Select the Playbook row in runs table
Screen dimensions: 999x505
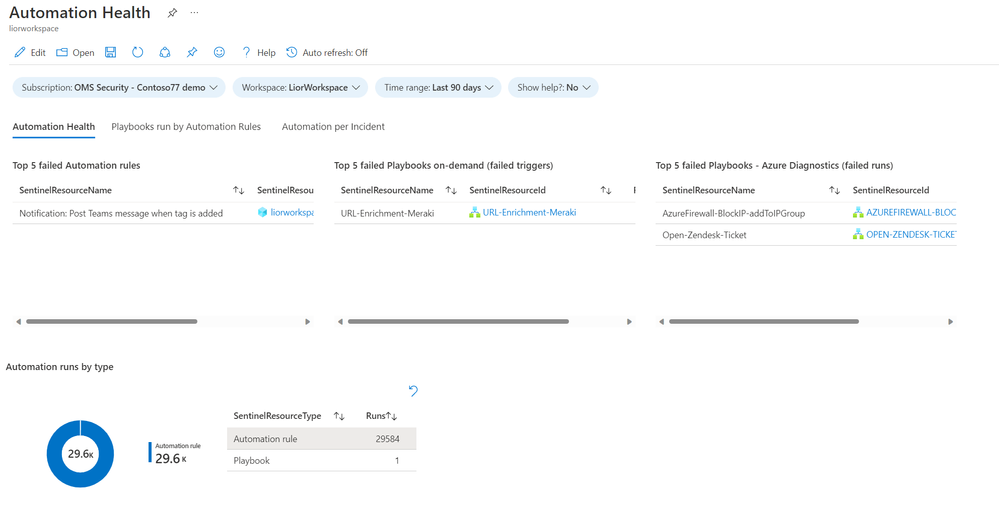point(322,460)
